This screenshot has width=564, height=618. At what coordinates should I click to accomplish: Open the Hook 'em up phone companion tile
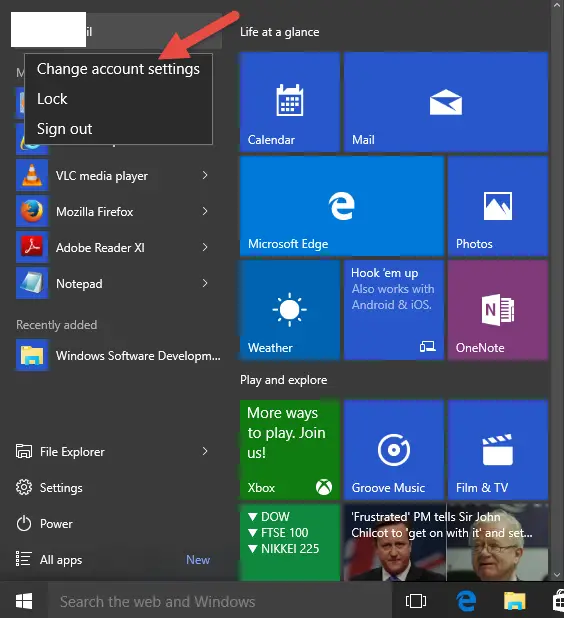[x=394, y=310]
